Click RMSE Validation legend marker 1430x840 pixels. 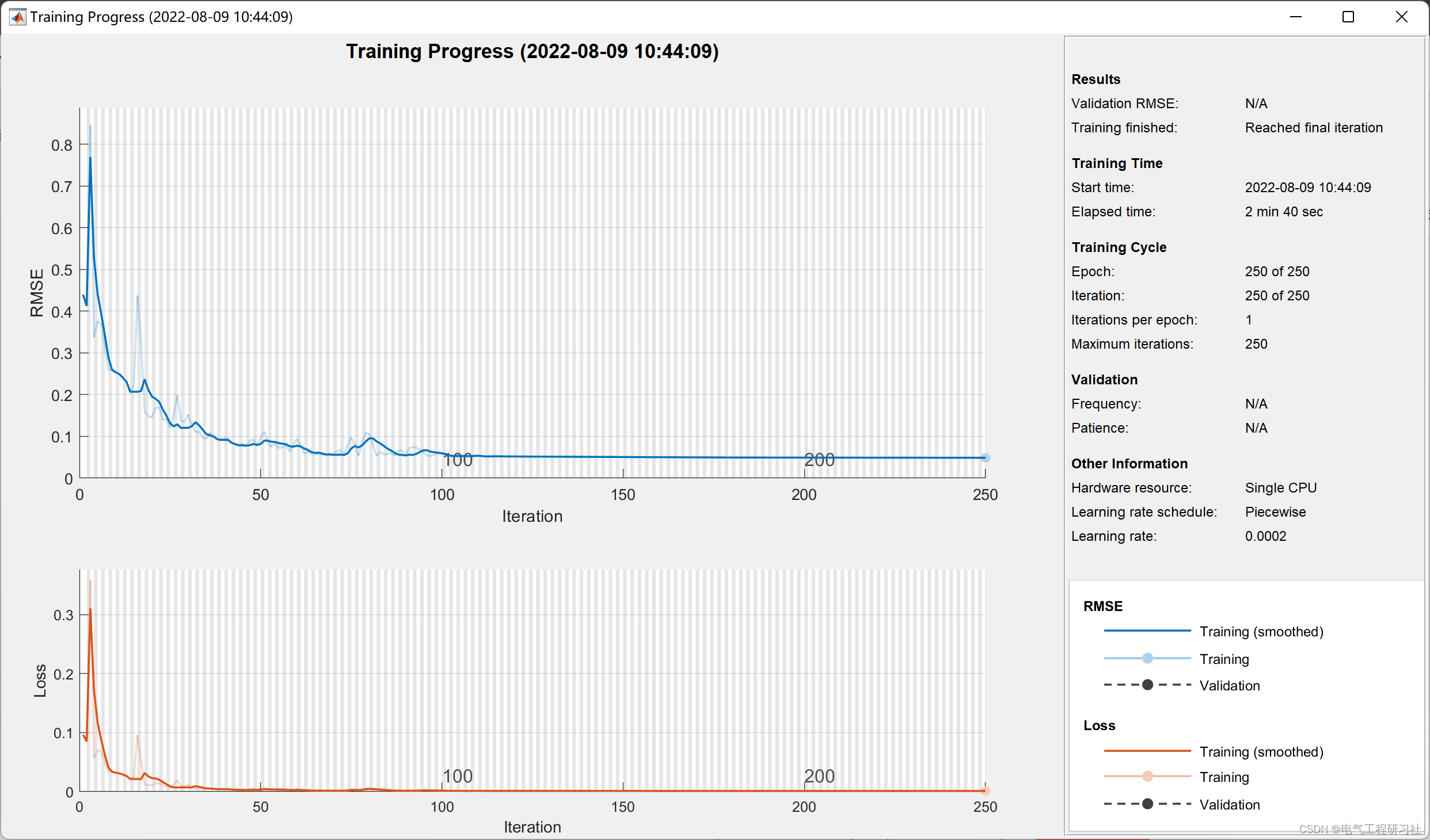[1147, 685]
